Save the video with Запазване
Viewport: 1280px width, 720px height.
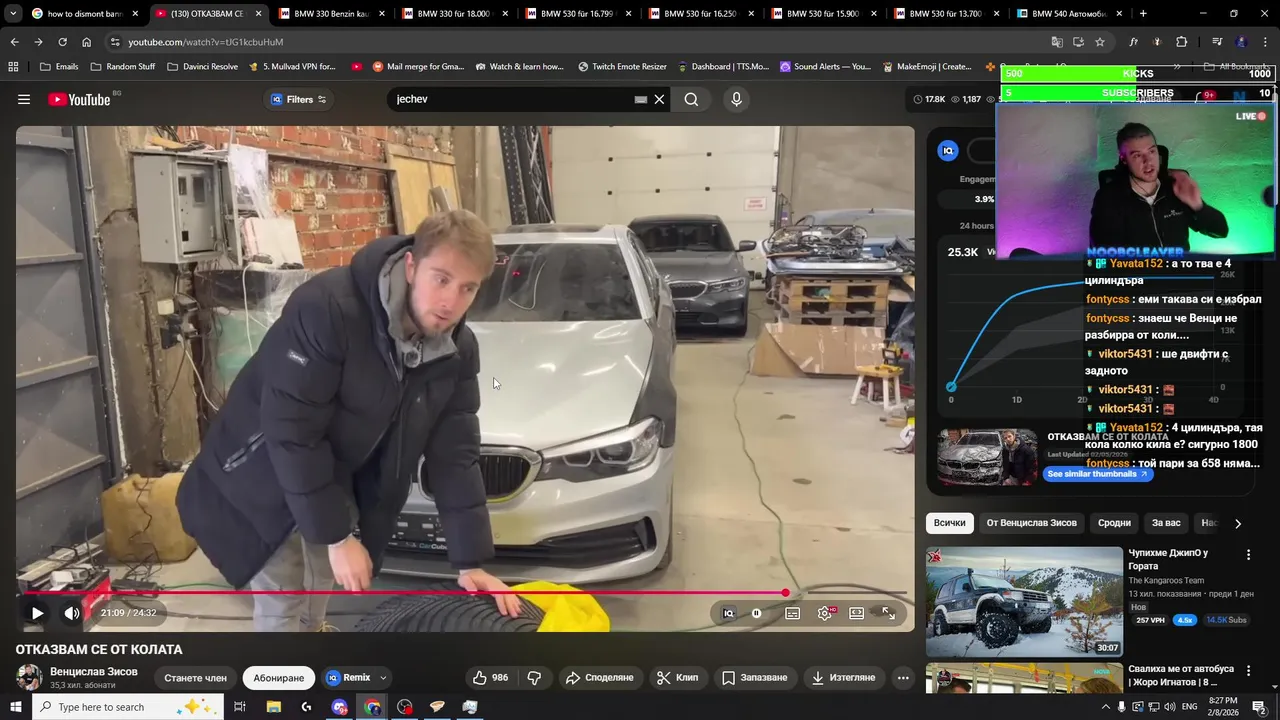(756, 677)
